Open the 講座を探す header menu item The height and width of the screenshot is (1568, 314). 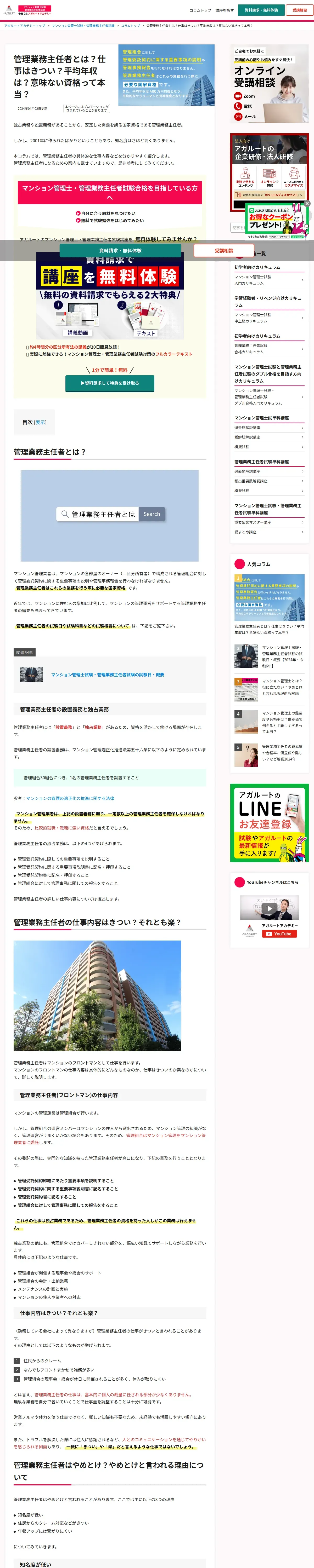point(224,10)
